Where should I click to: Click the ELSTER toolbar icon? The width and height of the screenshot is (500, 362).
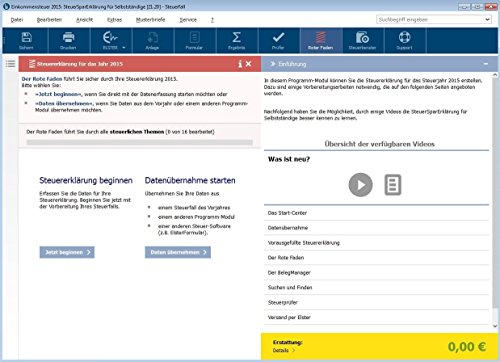[110, 37]
